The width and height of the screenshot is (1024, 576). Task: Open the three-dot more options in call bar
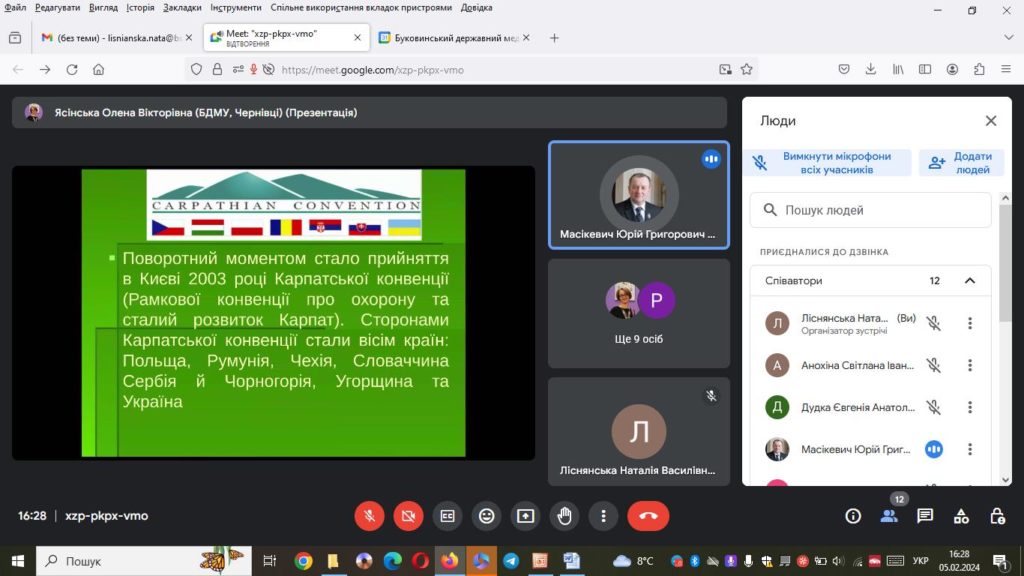(603, 516)
